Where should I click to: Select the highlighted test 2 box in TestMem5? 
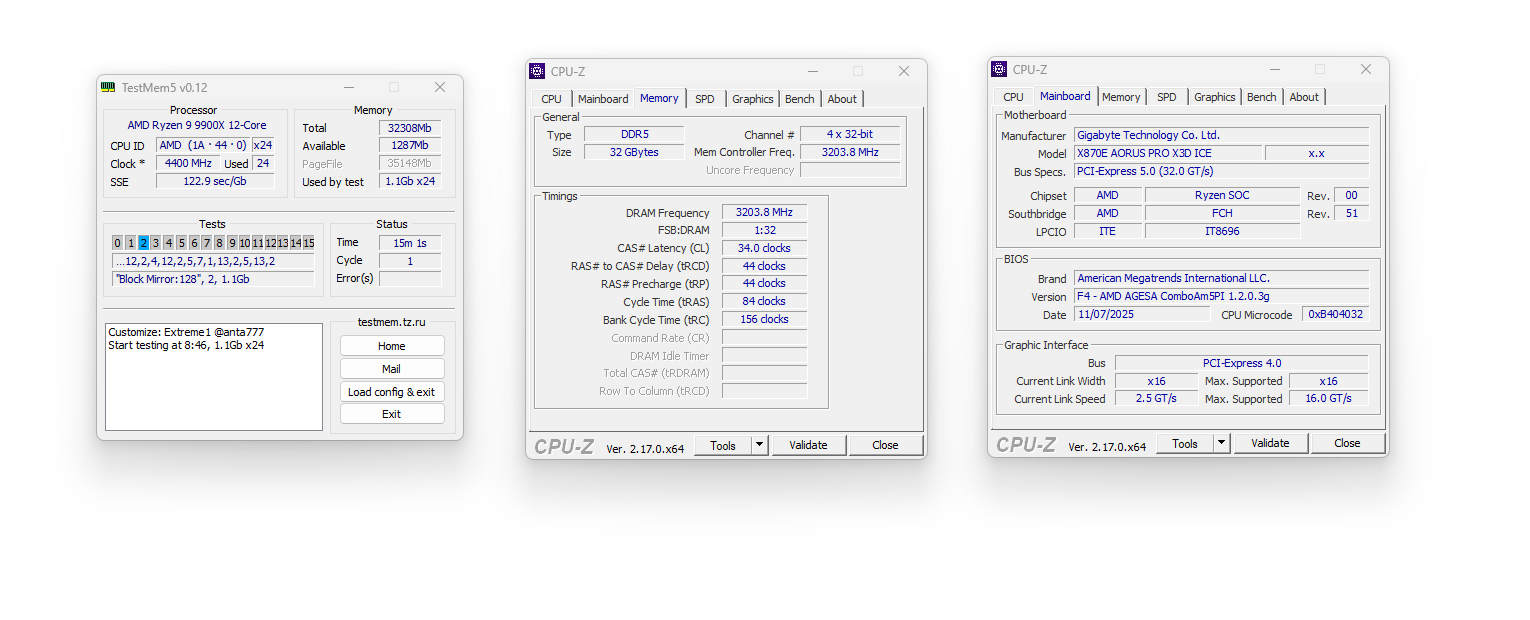[143, 243]
